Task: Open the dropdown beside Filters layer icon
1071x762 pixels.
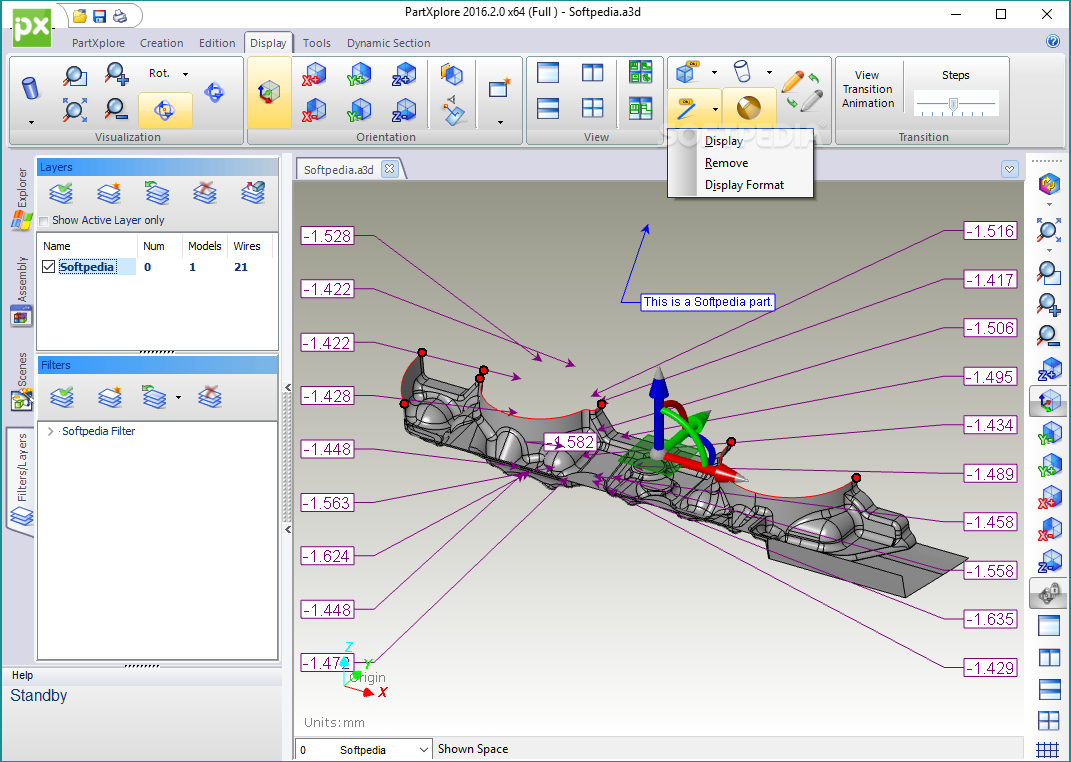Action: pos(178,397)
